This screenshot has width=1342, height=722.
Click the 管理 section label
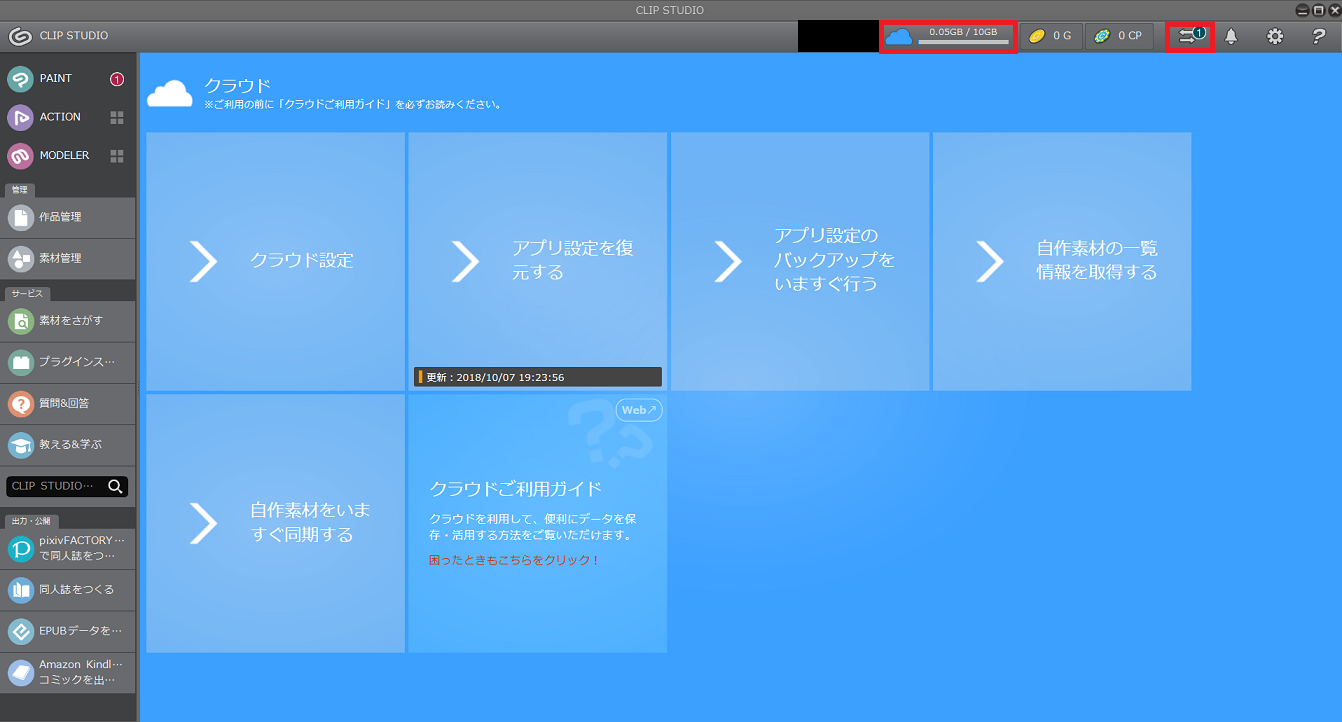(x=20, y=189)
